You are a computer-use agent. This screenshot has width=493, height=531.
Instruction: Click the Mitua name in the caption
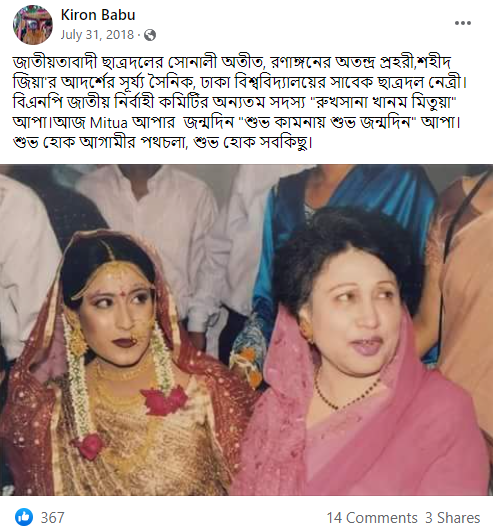(109, 123)
